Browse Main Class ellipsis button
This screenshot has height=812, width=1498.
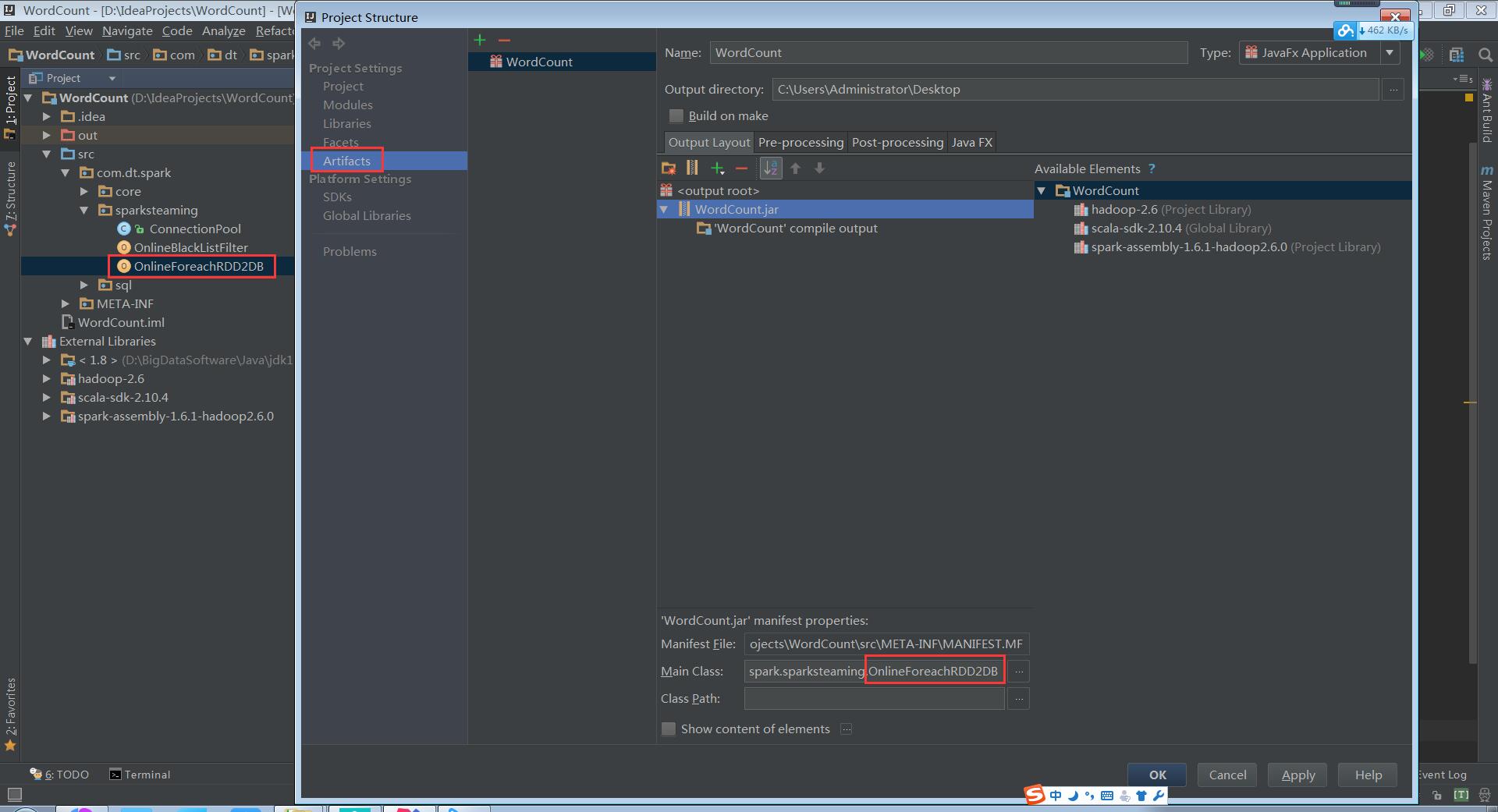click(x=1018, y=672)
